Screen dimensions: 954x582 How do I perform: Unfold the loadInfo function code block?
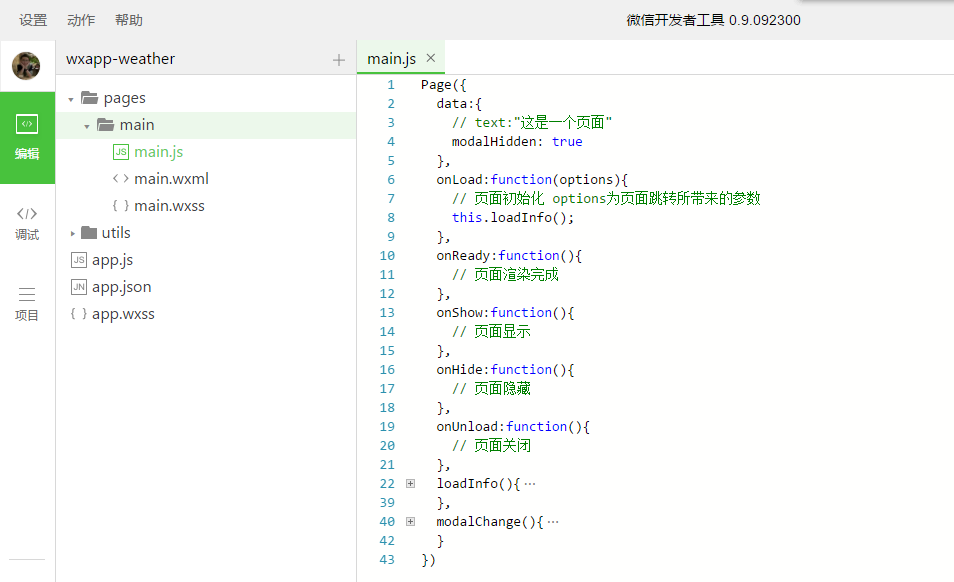point(411,484)
